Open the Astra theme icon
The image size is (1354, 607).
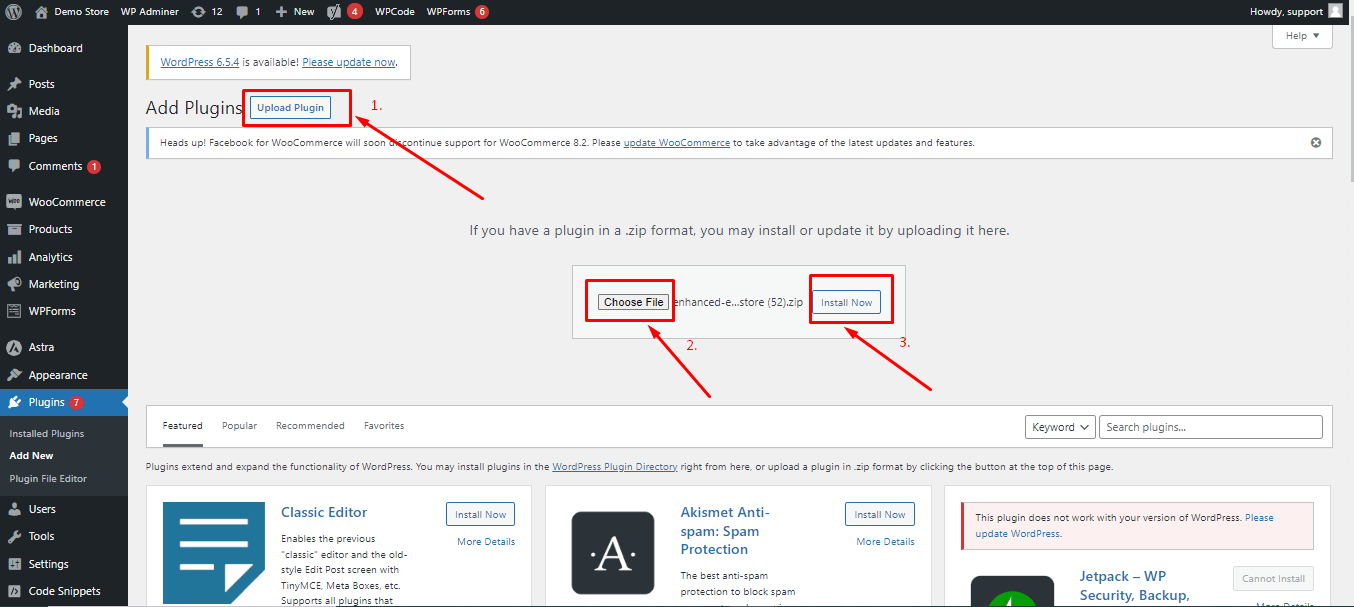(x=14, y=347)
